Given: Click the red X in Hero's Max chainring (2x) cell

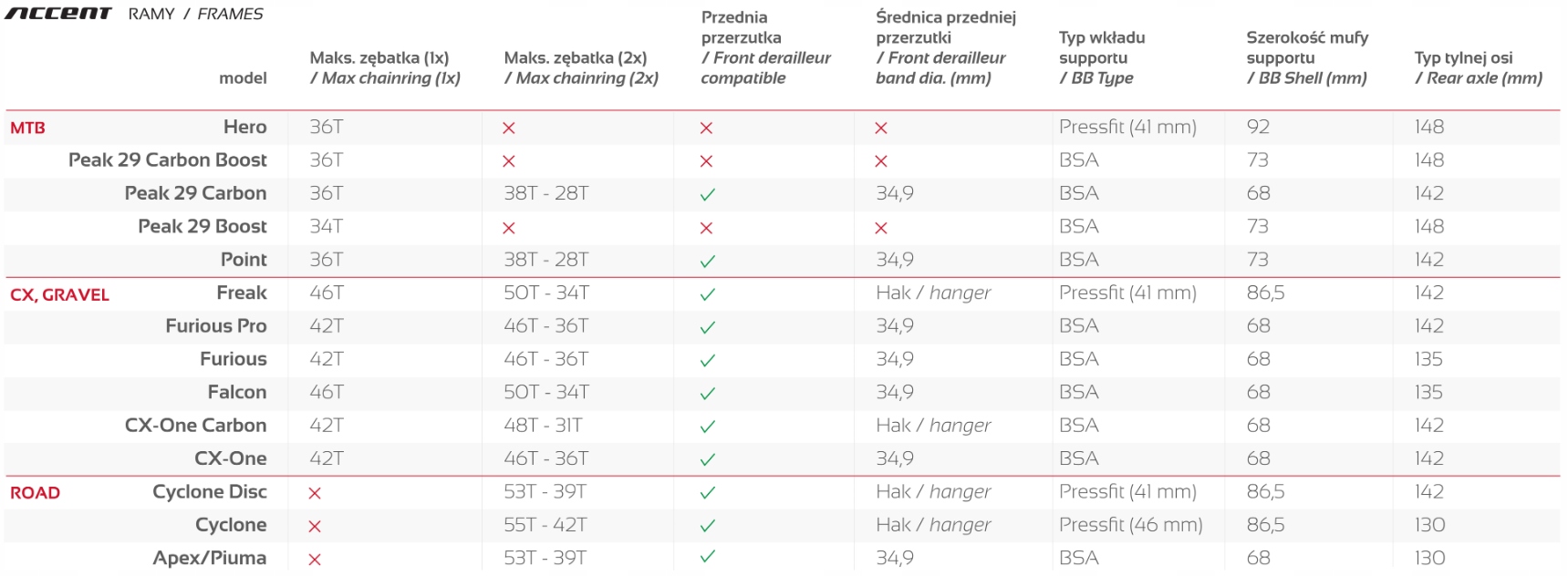Looking at the screenshot, I should (509, 129).
